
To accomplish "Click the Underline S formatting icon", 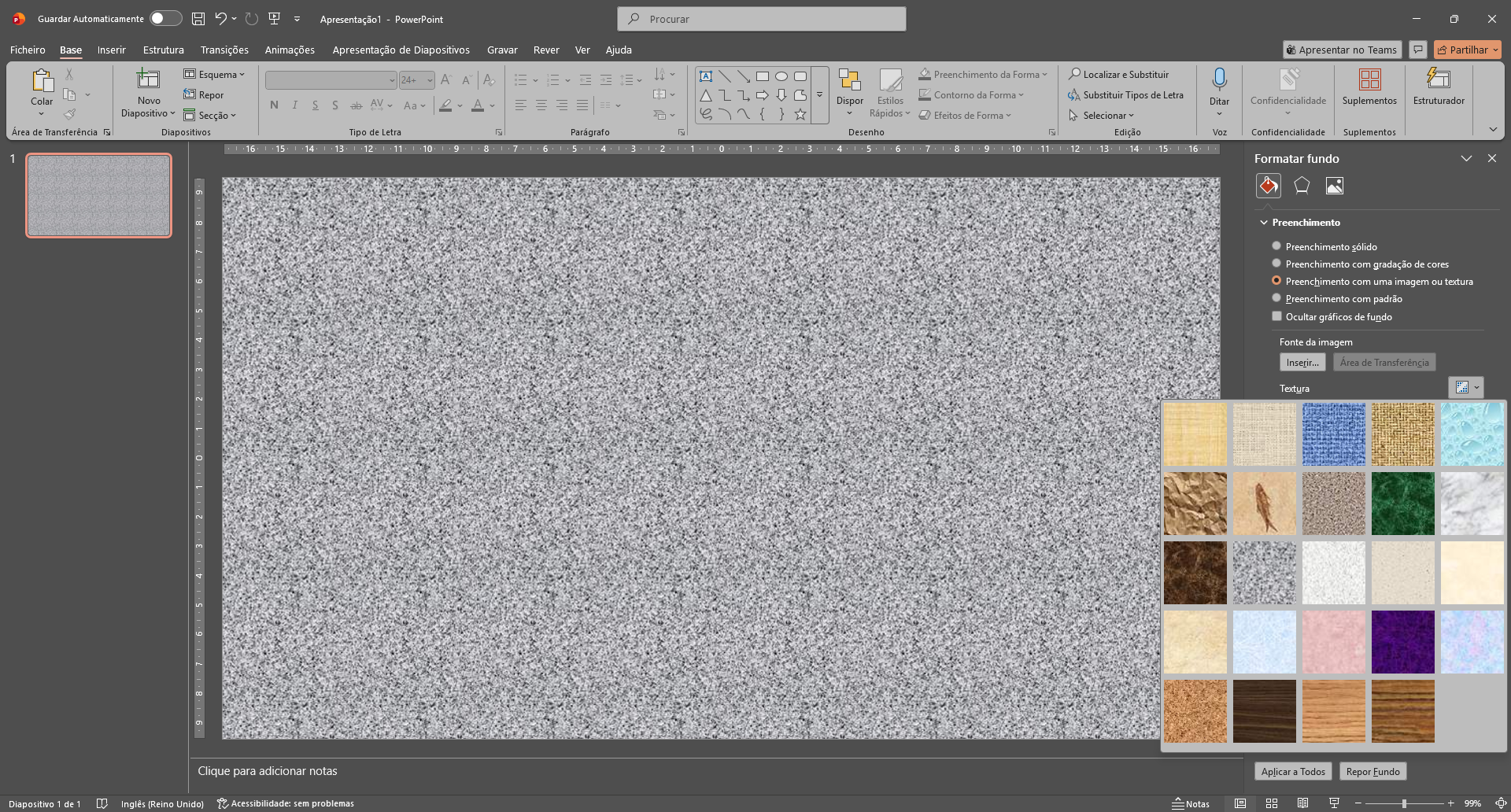I will [x=315, y=105].
